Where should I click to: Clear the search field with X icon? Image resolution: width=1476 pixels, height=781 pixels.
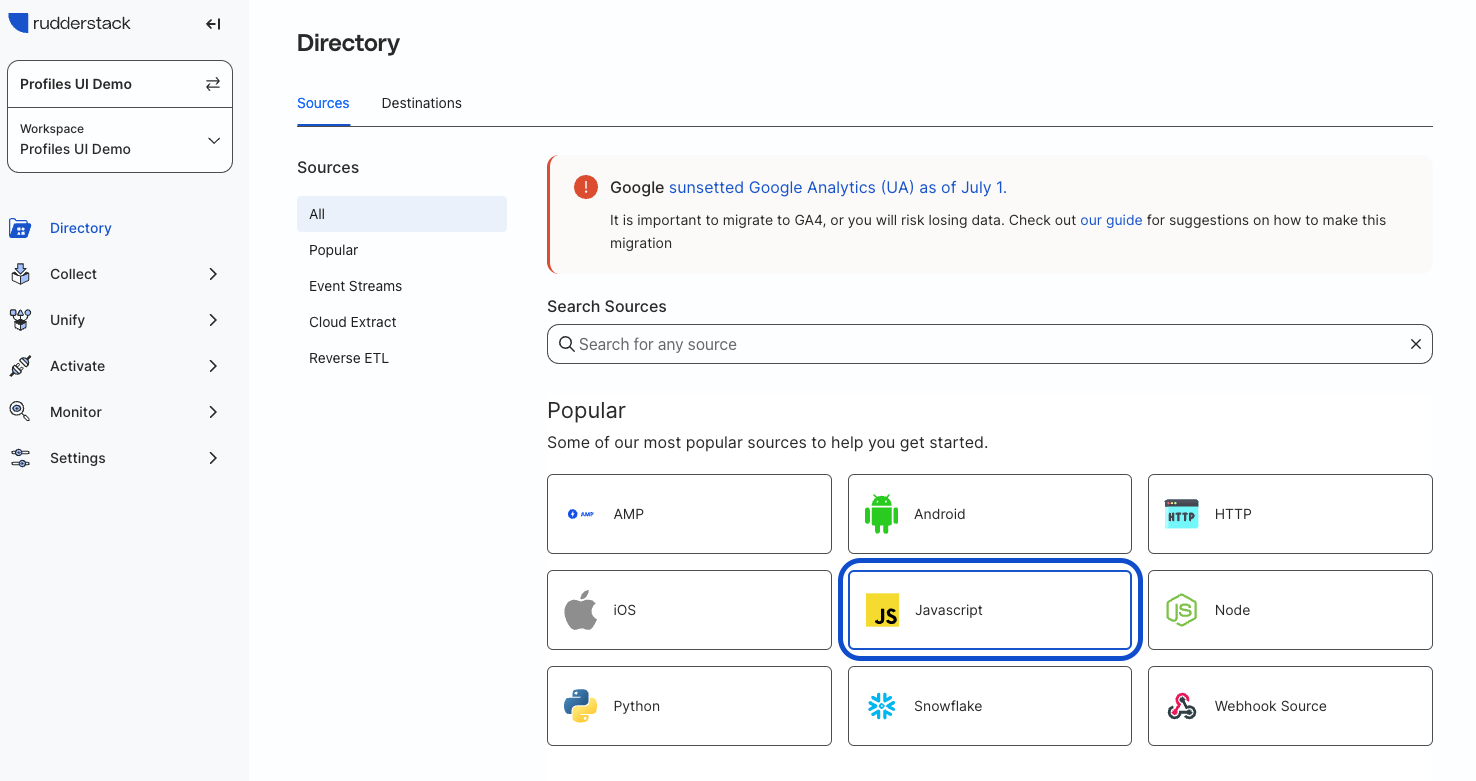point(1416,344)
